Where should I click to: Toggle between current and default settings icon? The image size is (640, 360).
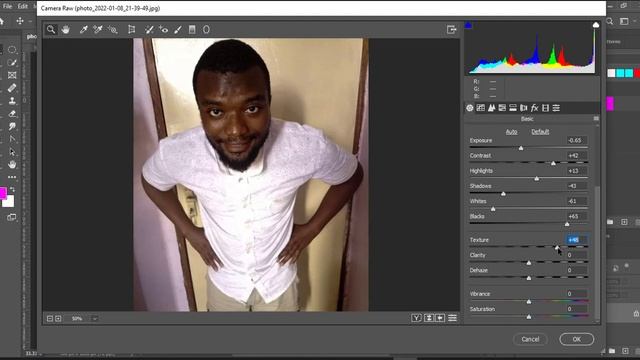pyautogui.click(x=452, y=318)
